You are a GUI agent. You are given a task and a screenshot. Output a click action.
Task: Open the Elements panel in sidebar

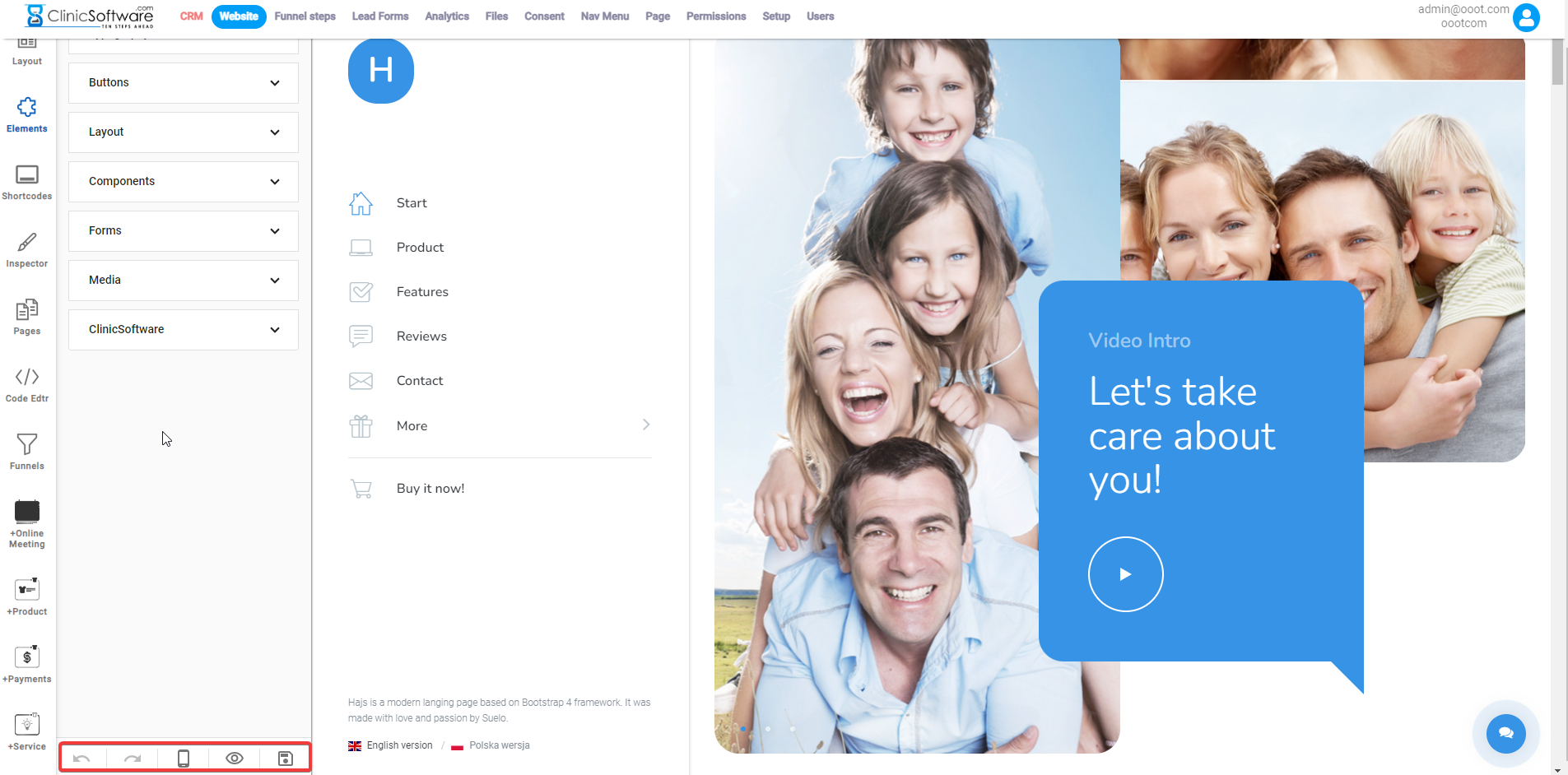click(27, 114)
